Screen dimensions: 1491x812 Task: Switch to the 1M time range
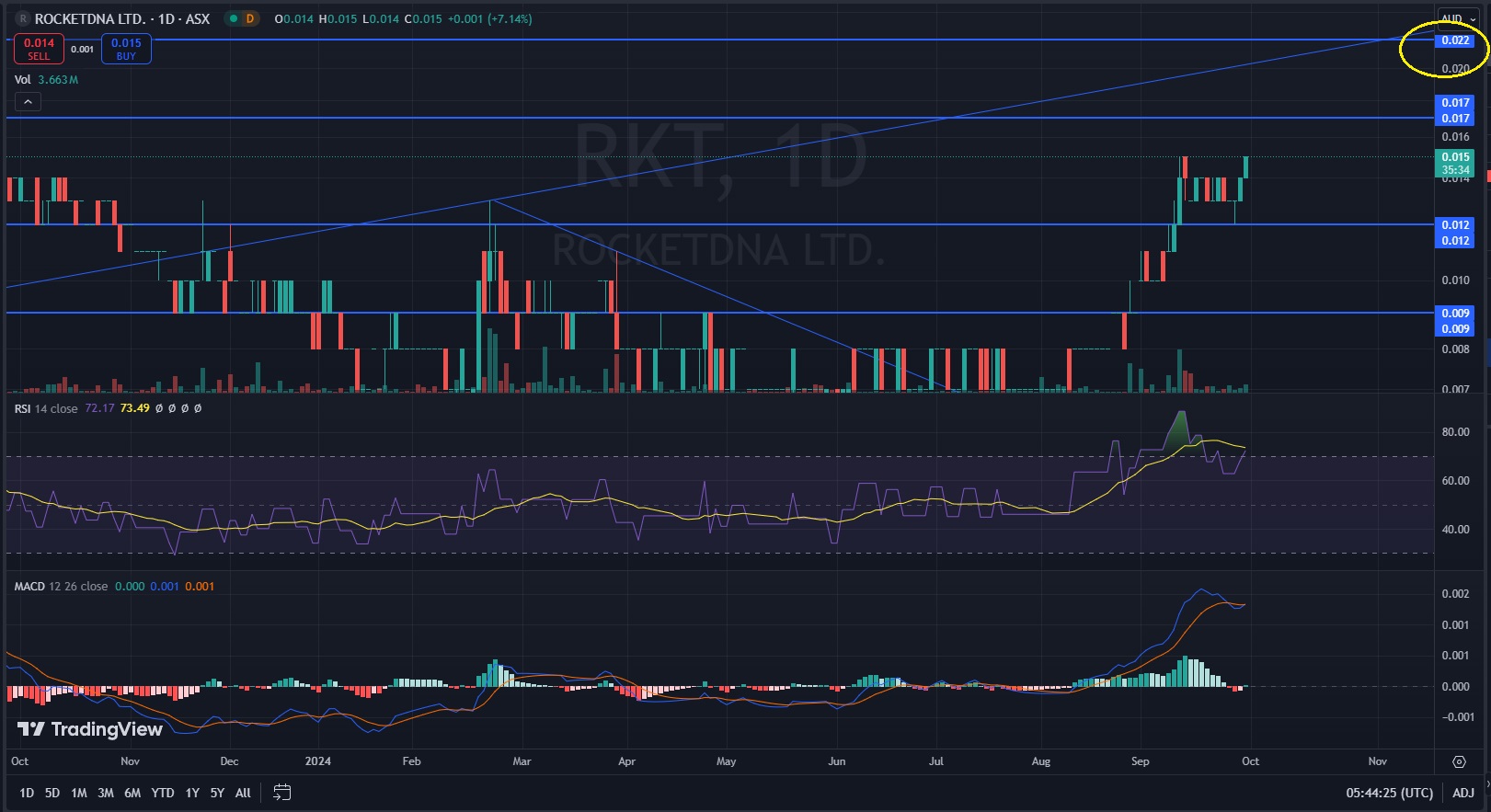pos(79,793)
